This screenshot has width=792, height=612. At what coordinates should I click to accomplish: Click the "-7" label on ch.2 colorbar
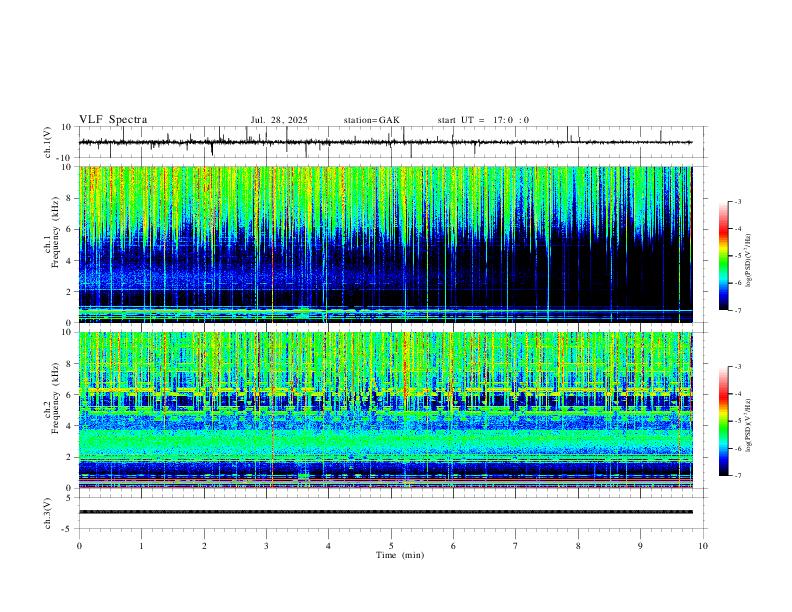point(737,475)
